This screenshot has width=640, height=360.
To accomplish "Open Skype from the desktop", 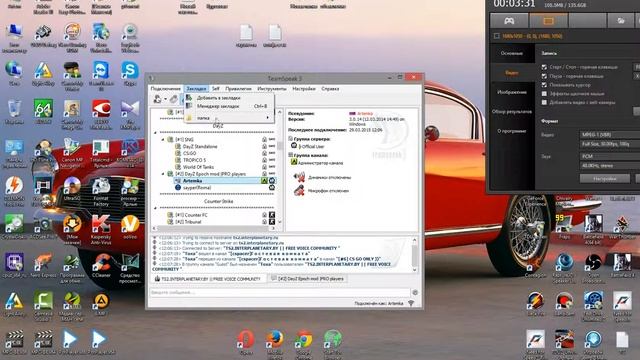I will 130,73.
